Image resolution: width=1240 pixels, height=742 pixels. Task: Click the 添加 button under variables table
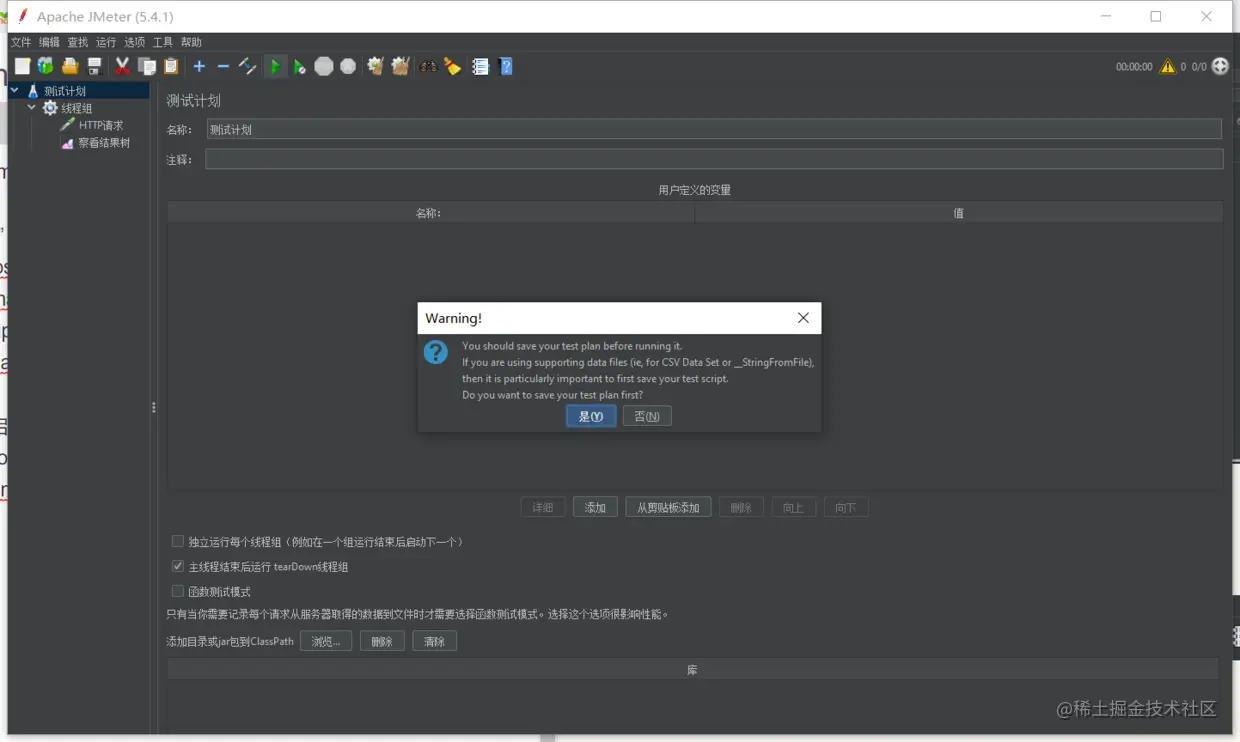tap(595, 507)
